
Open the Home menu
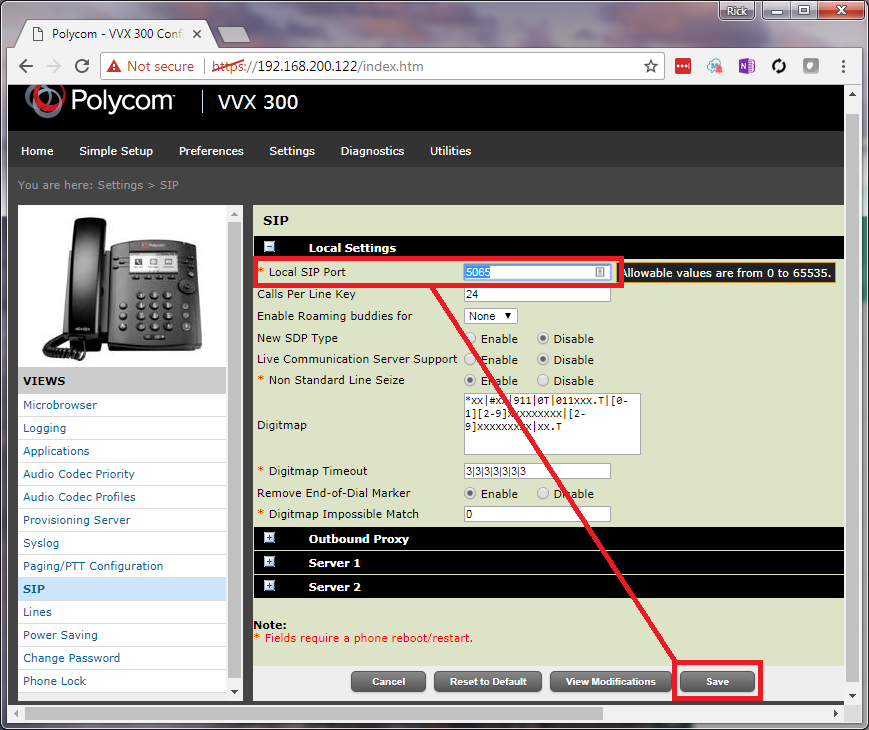pyautogui.click(x=37, y=151)
